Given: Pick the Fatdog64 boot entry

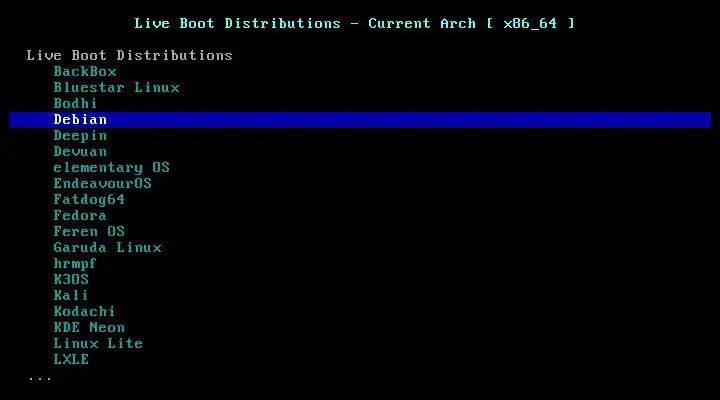Looking at the screenshot, I should 89,200.
